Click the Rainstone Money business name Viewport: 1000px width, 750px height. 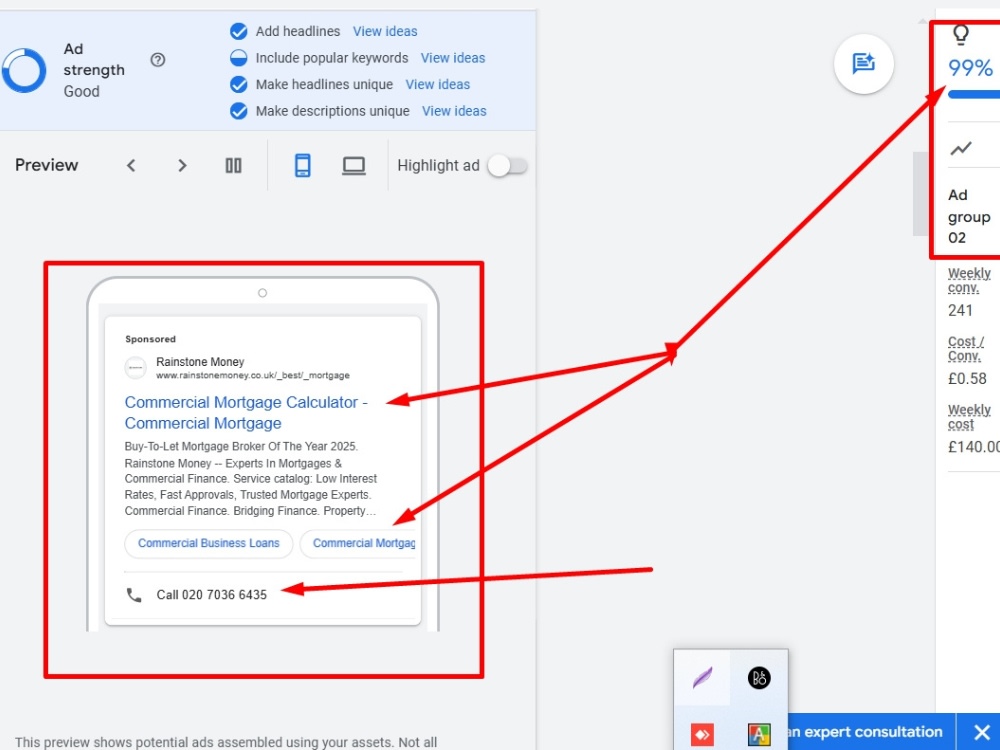pos(200,362)
